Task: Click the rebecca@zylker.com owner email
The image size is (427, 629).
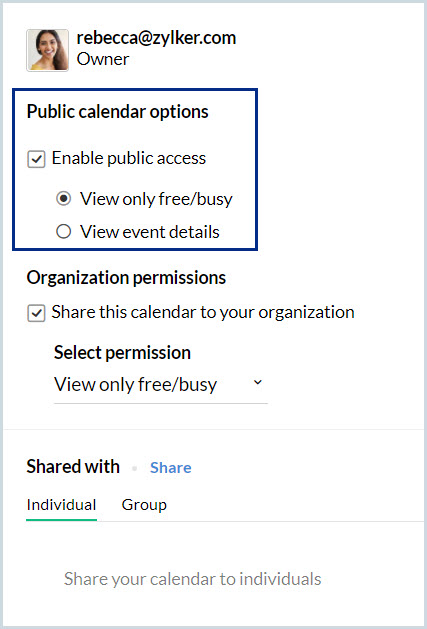Action: point(156,38)
